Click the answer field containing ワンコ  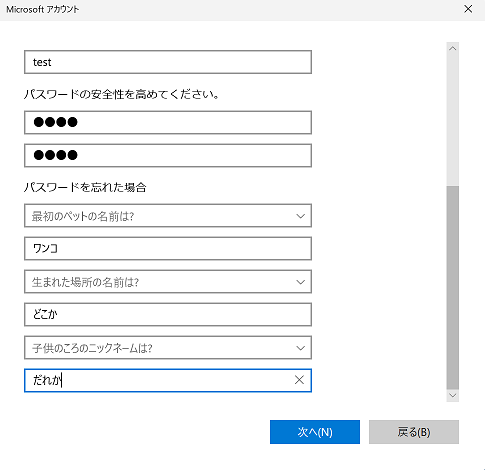[168, 248]
